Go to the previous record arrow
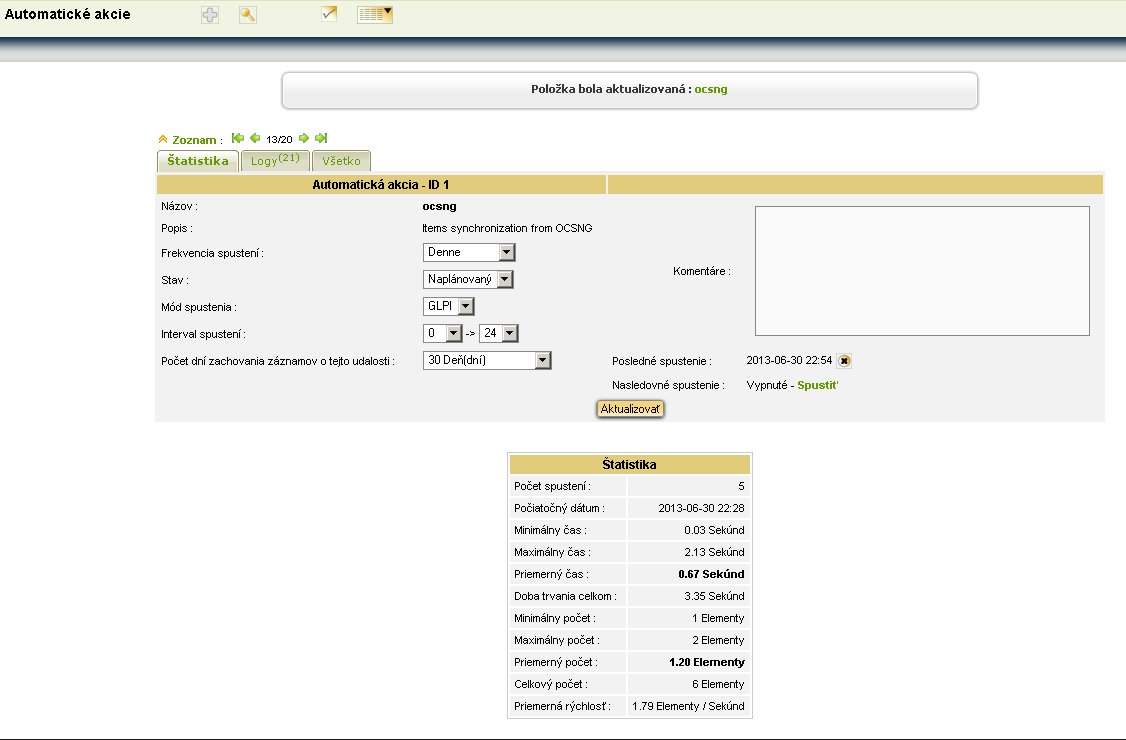Screen dimensions: 1126x740 255,138
